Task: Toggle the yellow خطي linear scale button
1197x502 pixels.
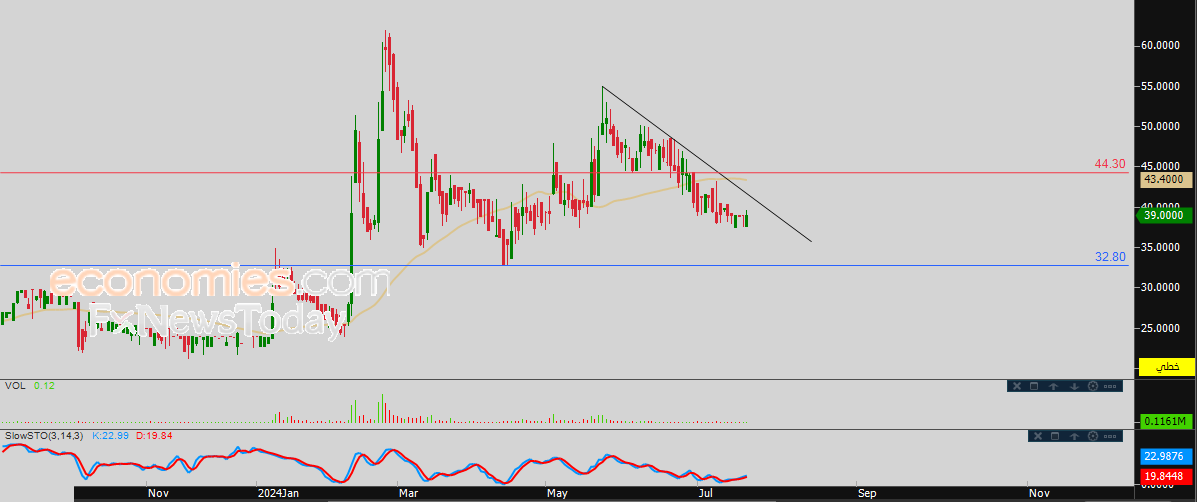Action: click(1167, 367)
